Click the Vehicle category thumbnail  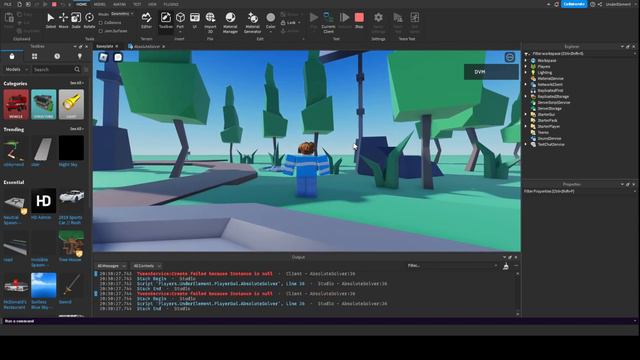16,104
